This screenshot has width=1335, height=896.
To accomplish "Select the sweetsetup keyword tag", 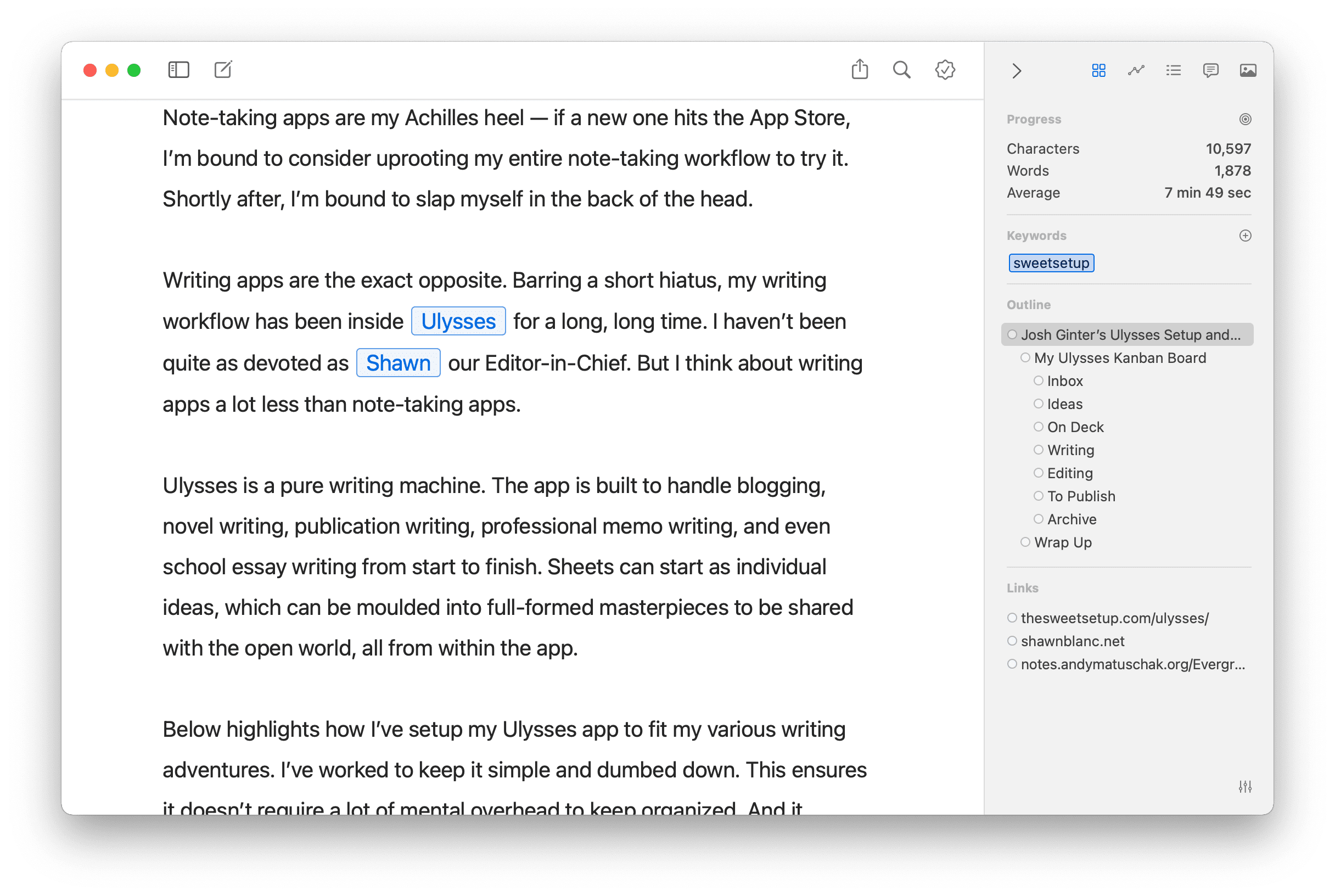I will [1051, 263].
